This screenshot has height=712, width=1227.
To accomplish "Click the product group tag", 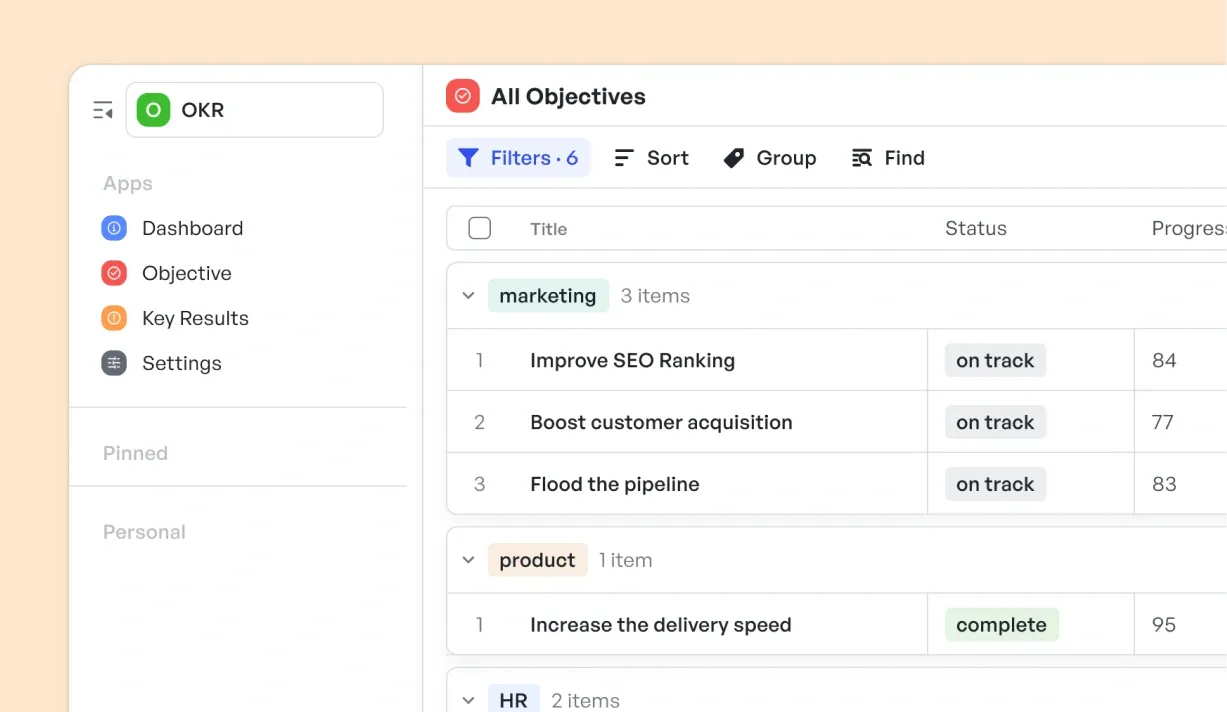I will tap(537, 560).
